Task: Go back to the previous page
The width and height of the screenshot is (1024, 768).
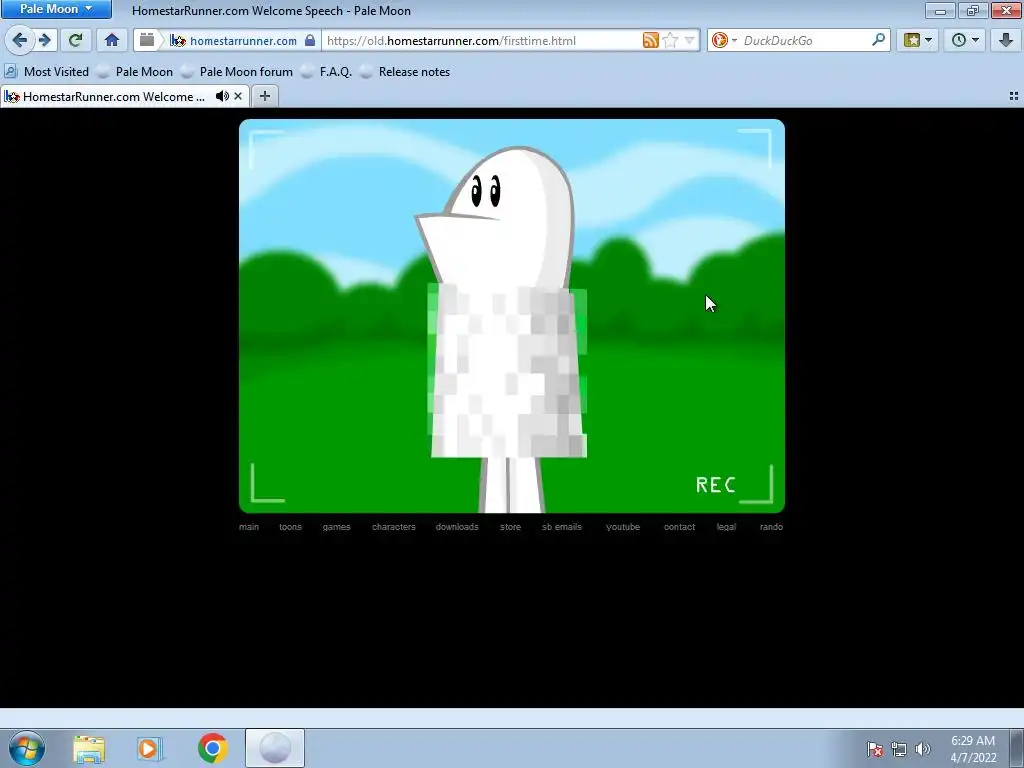Action: pos(20,40)
